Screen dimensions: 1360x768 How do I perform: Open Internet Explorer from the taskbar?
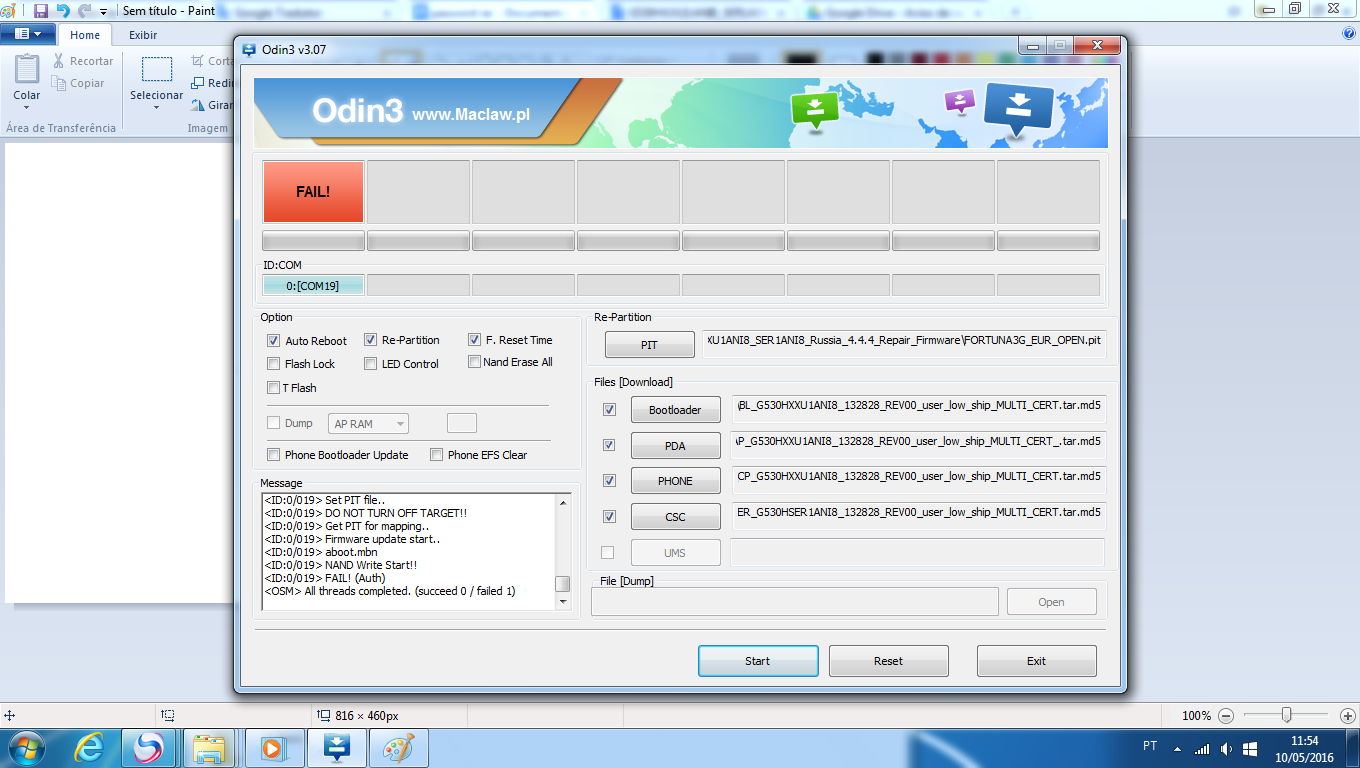point(89,748)
